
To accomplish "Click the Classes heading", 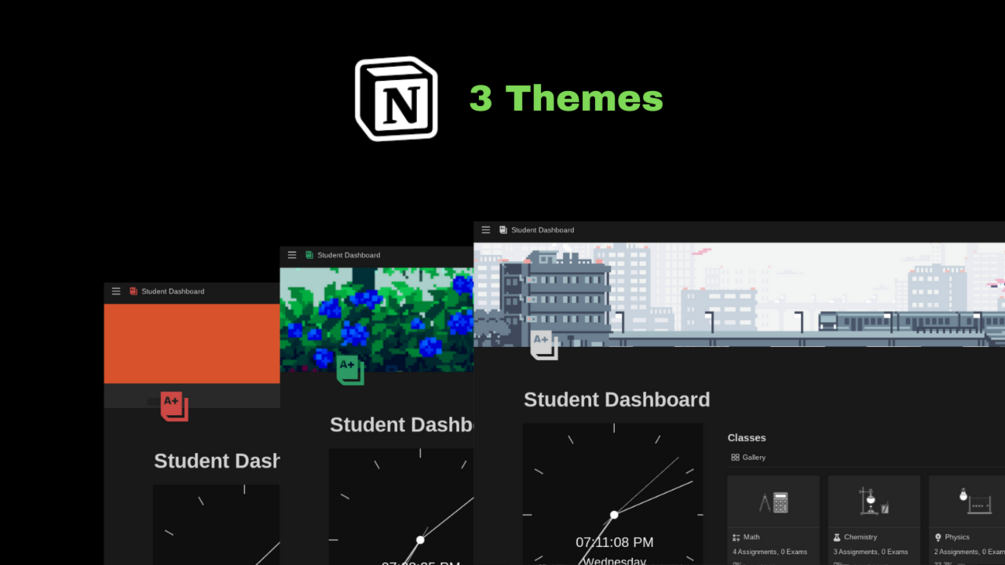I will [747, 438].
